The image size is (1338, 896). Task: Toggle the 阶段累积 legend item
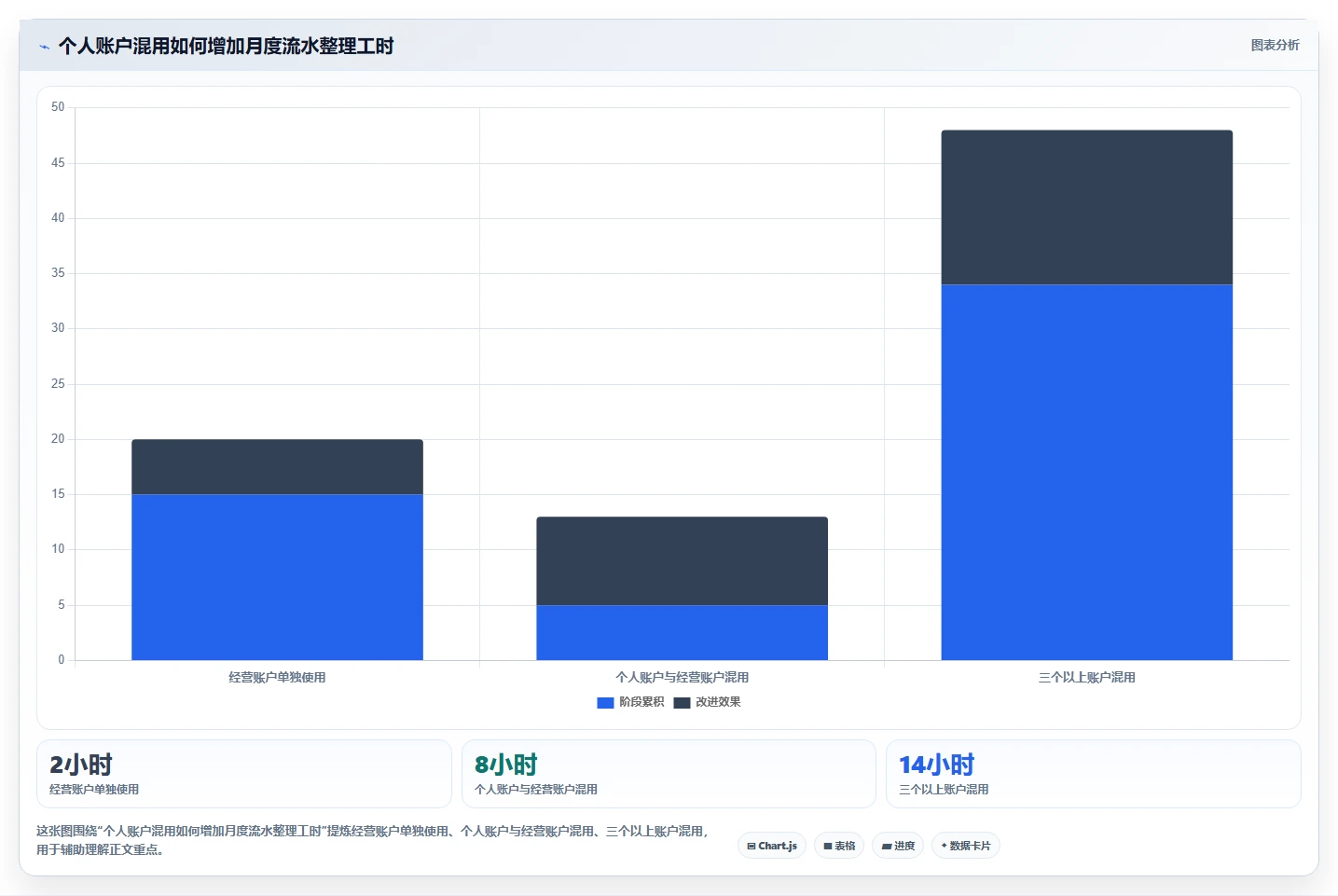tap(630, 702)
